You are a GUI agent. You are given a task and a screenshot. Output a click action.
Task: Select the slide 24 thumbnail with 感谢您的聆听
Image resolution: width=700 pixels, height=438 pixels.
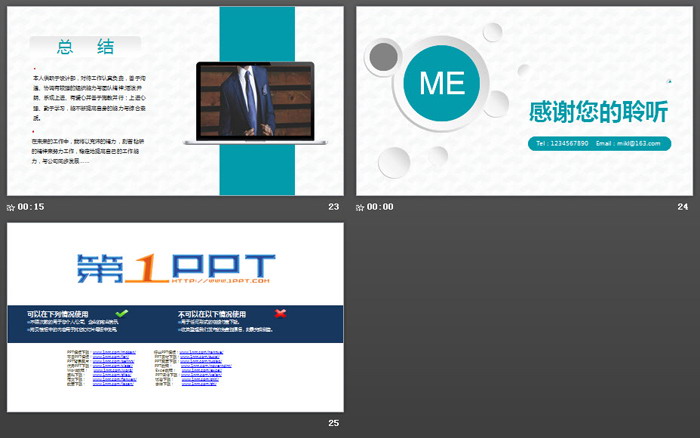click(525, 101)
